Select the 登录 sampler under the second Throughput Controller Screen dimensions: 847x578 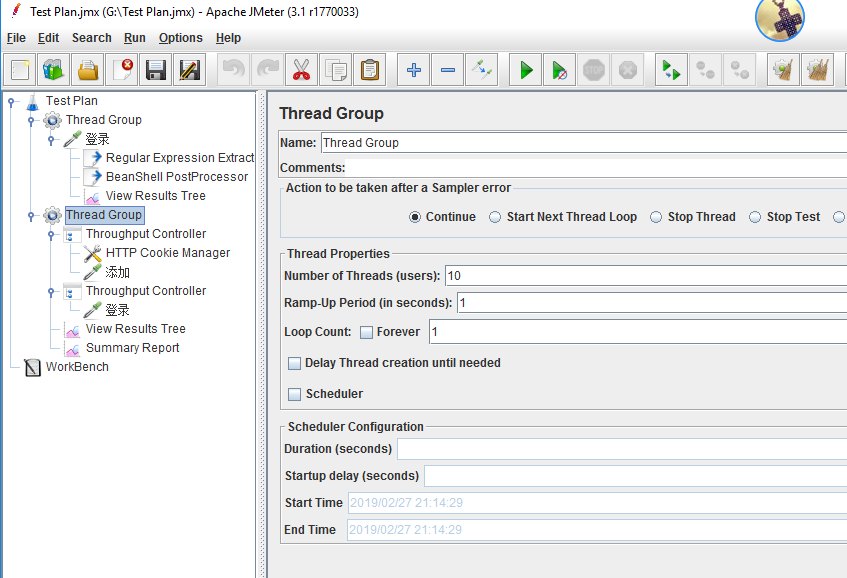pyautogui.click(x=117, y=310)
